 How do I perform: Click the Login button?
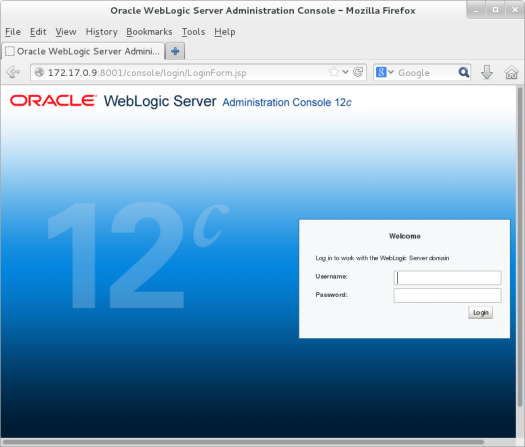tap(480, 312)
